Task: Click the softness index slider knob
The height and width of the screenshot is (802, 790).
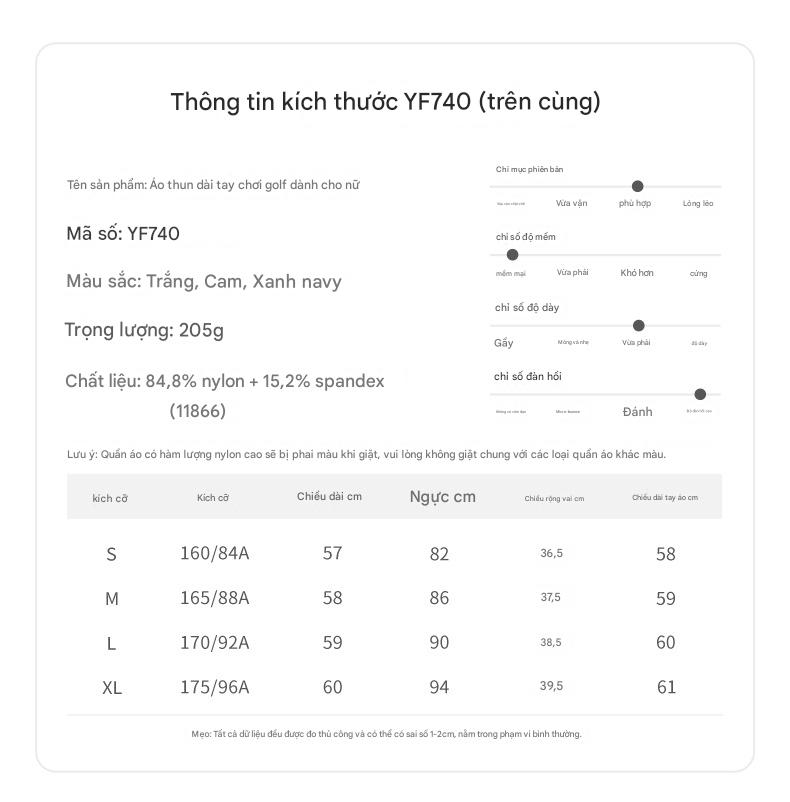Action: pos(513,255)
